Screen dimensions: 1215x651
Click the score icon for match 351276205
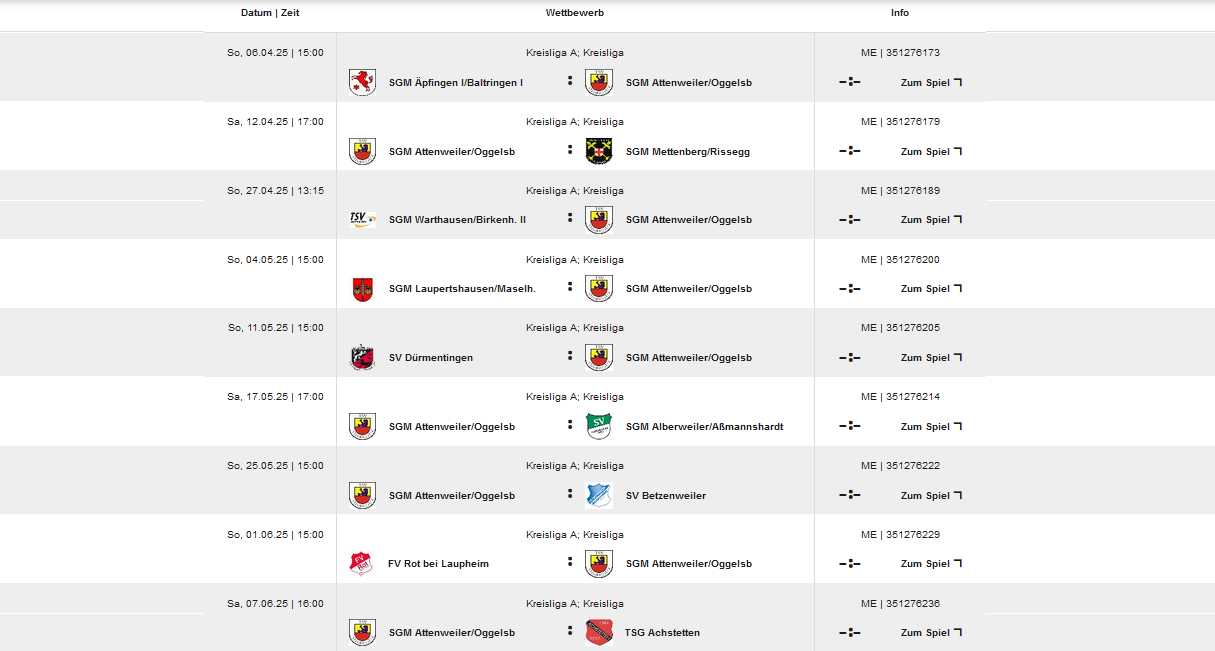pos(849,357)
